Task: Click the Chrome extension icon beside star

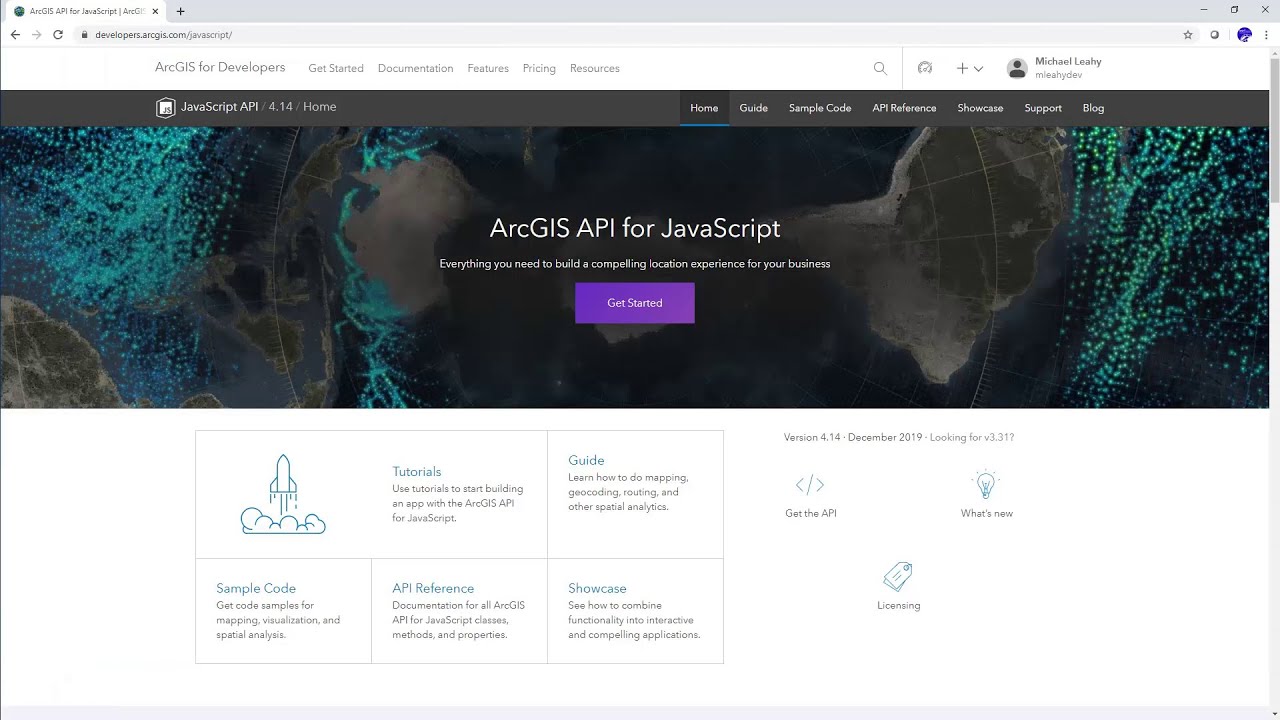Action: coord(1215,34)
